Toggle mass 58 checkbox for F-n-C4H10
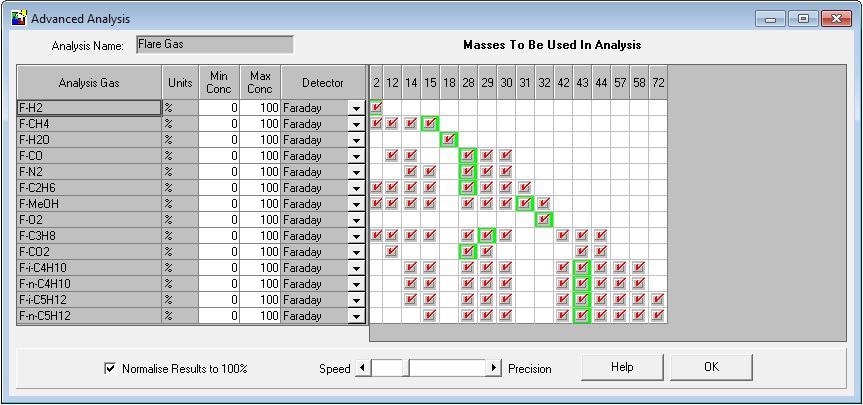Image resolution: width=863 pixels, height=405 pixels. [x=638, y=283]
